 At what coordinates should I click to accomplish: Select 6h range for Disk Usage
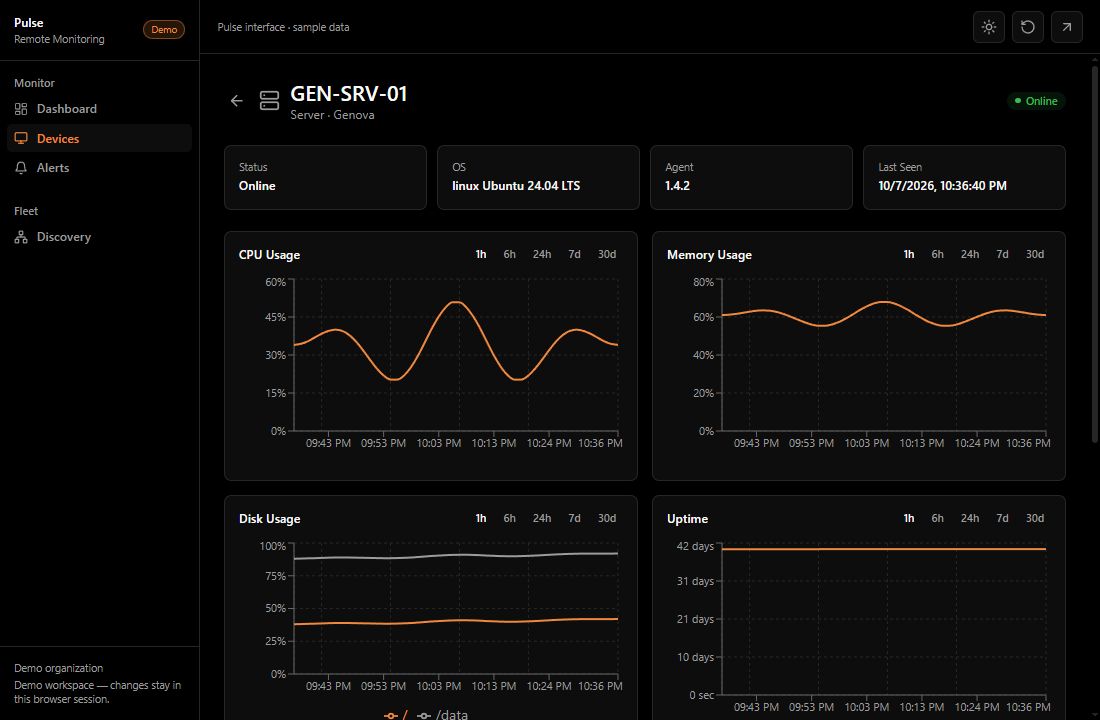(509, 518)
